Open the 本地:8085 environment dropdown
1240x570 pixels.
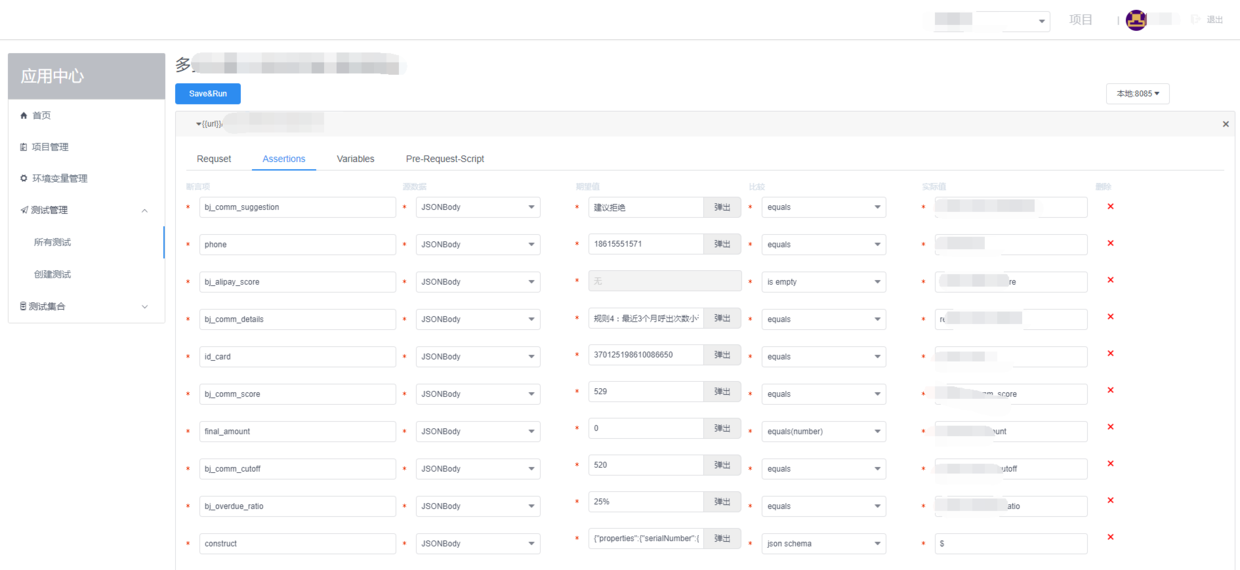coord(1138,93)
